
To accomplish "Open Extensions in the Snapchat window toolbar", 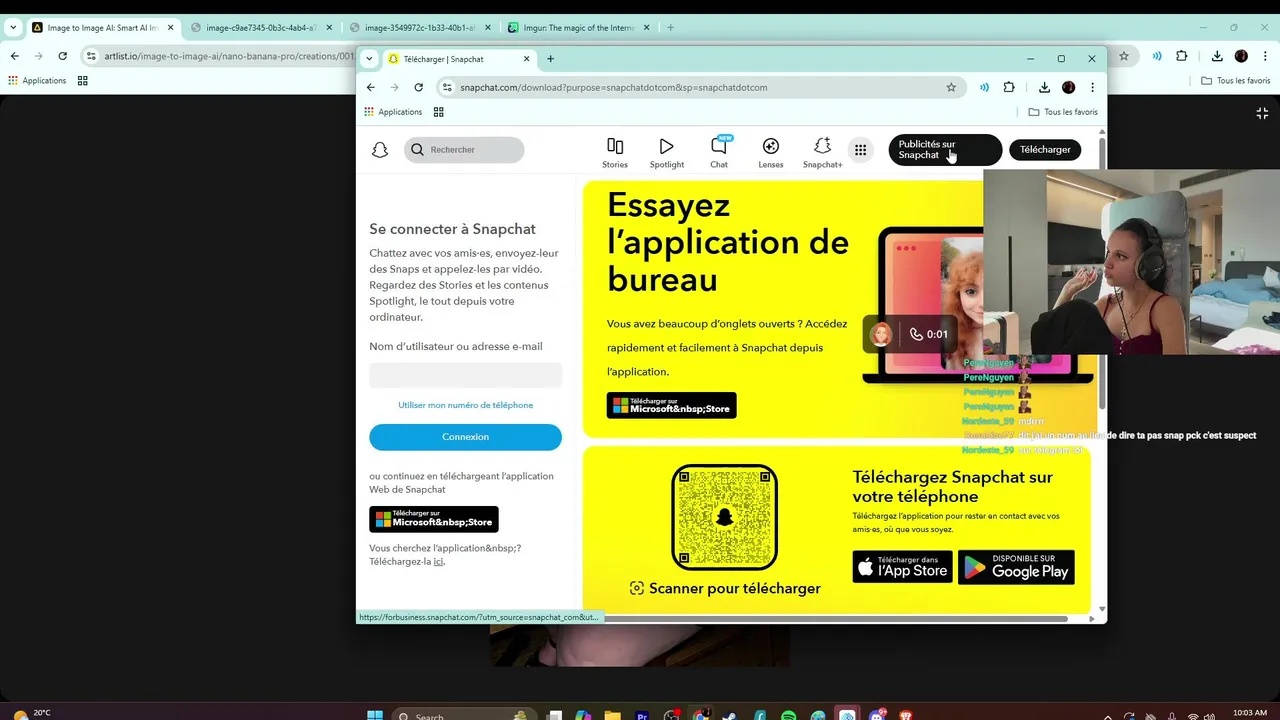I will point(1009,87).
